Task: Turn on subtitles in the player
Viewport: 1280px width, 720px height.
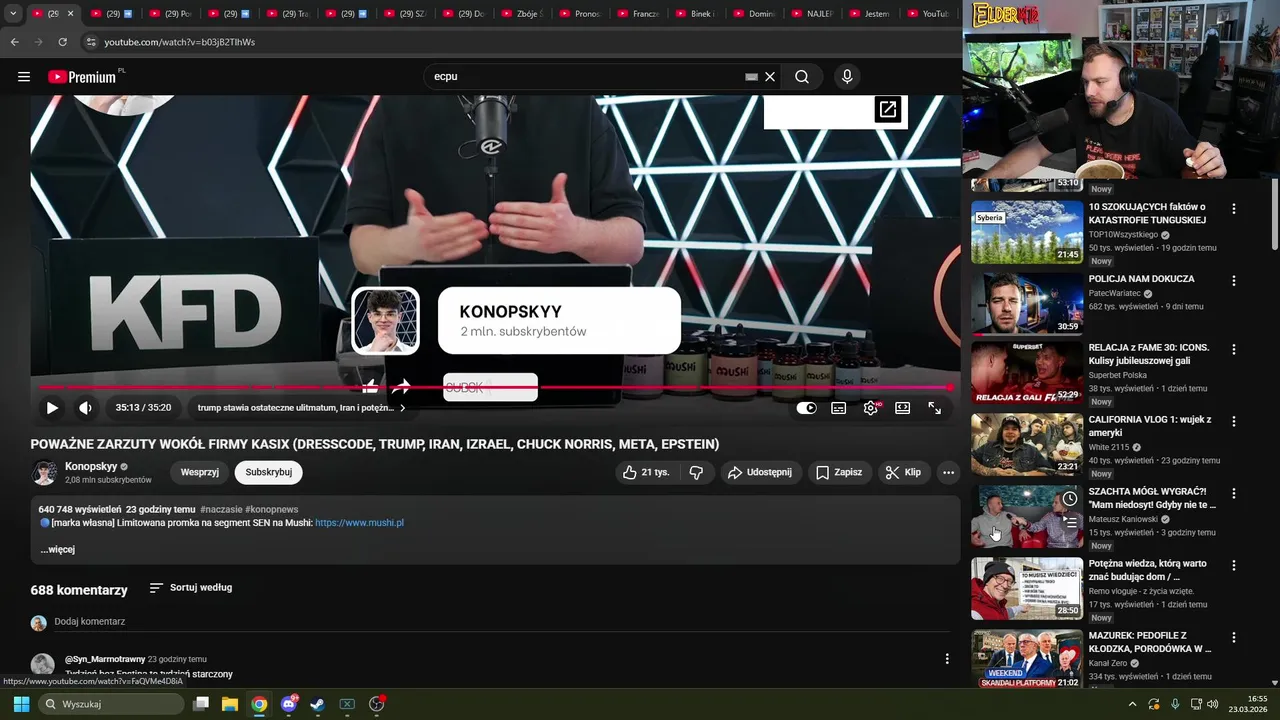Action: 838,408
